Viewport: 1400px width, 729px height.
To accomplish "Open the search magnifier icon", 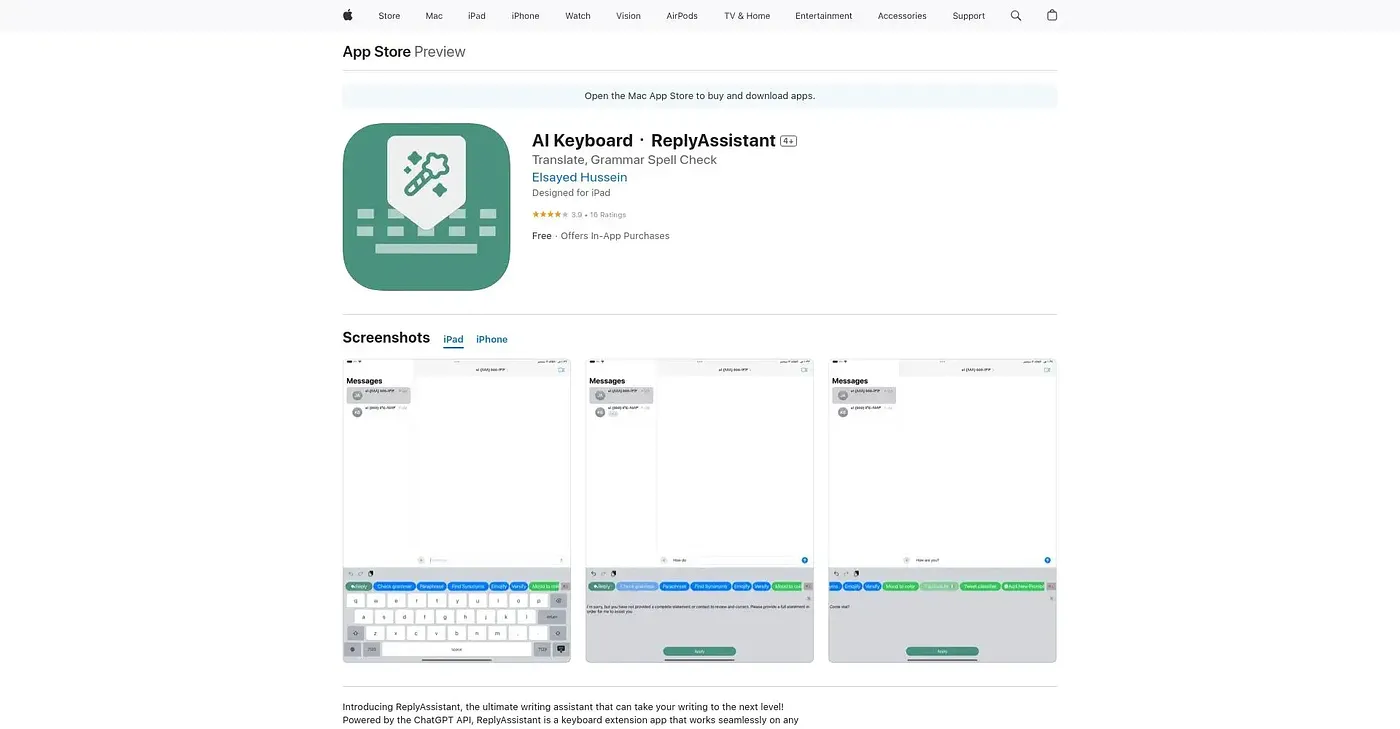I will [1016, 16].
